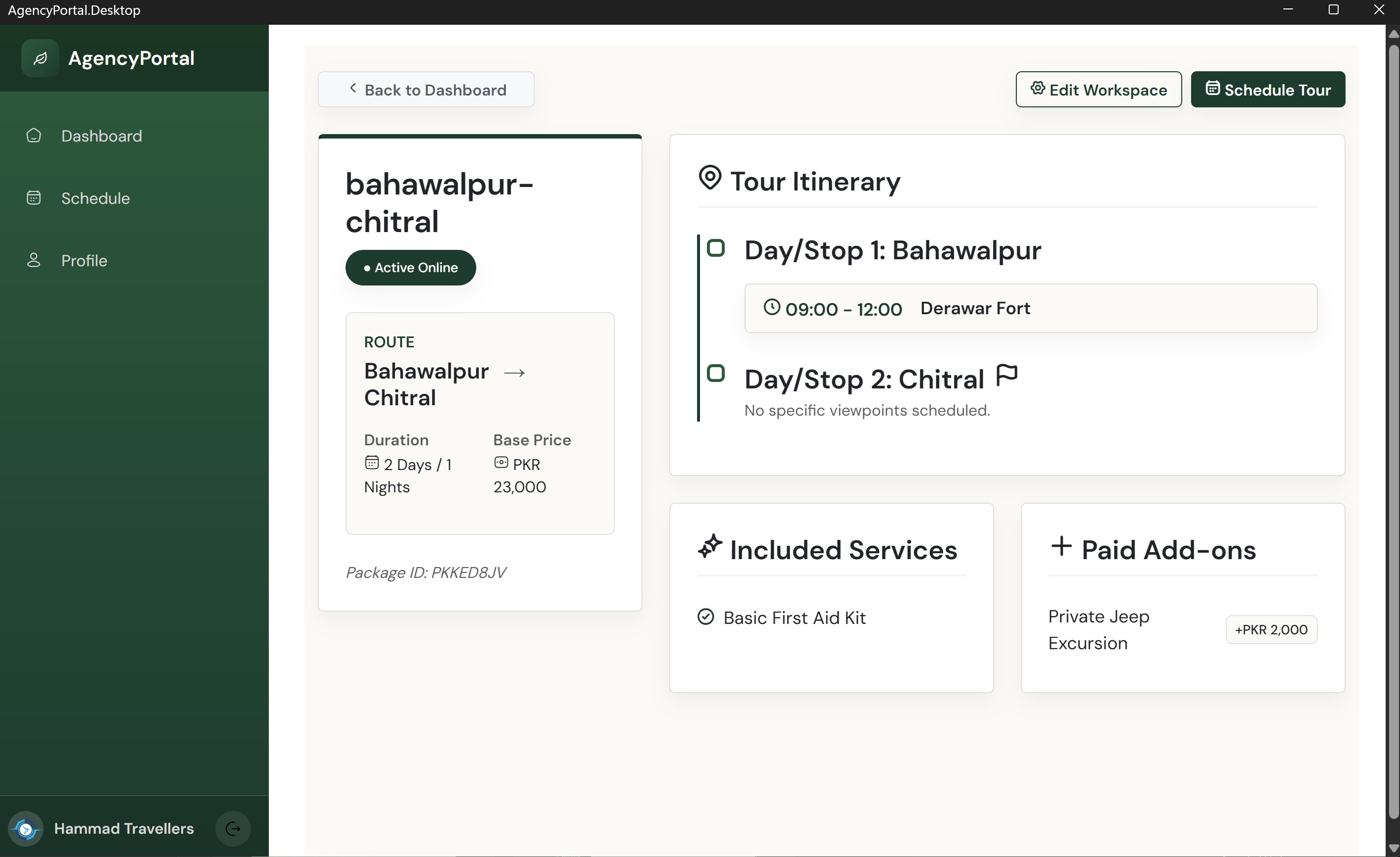Click the logout icon beside Hammad Travellers
The height and width of the screenshot is (857, 1400).
click(x=233, y=829)
